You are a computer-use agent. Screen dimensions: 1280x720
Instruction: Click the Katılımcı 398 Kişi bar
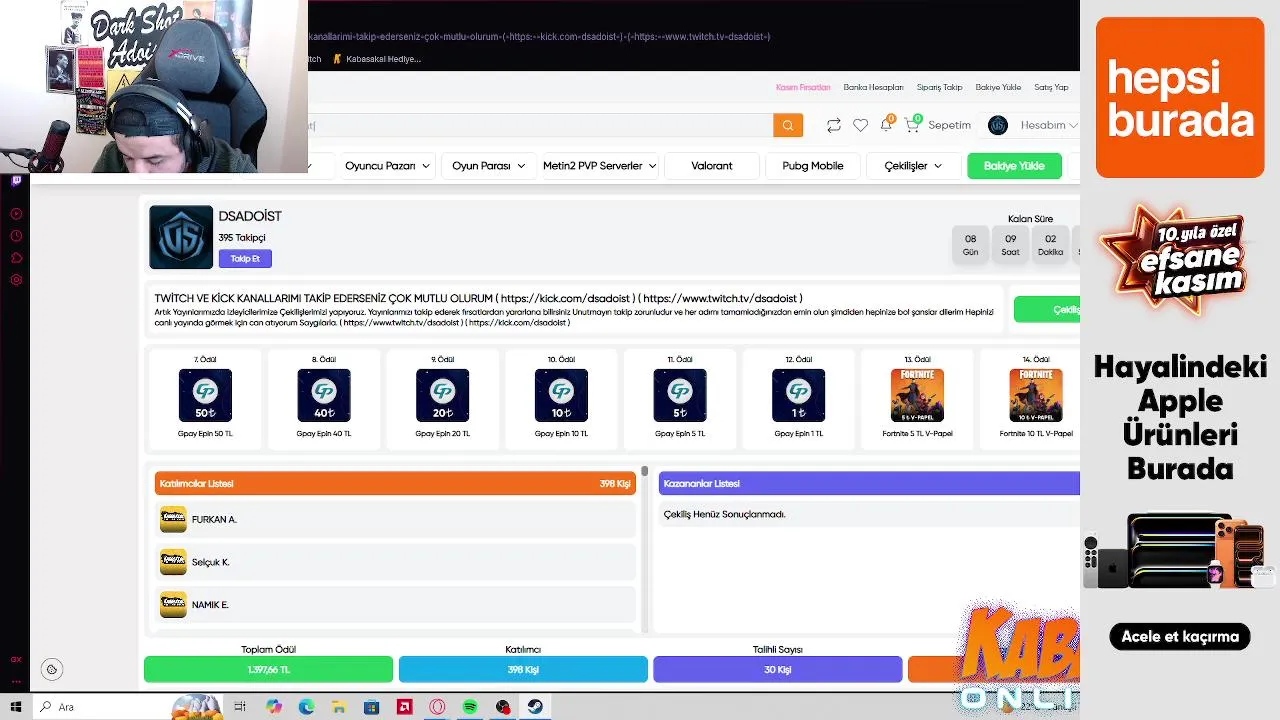[x=523, y=669]
